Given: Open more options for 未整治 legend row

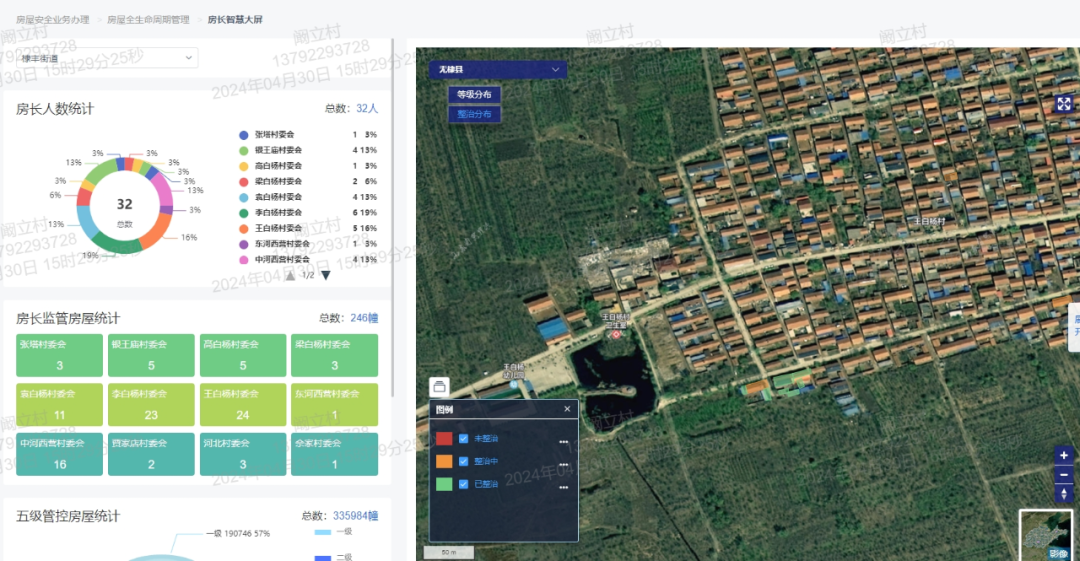Looking at the screenshot, I should coord(563,441).
